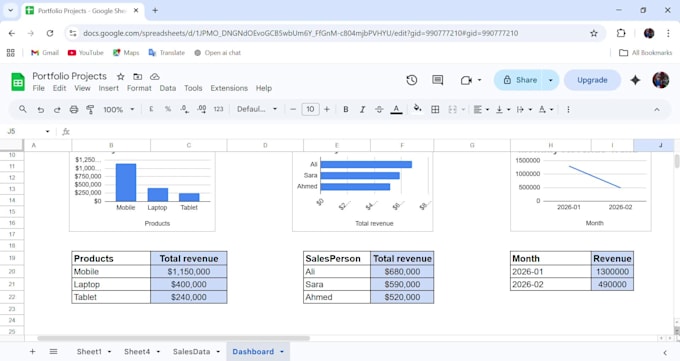Open the Data menu
Viewport: 680px width, 361px height.
point(168,88)
